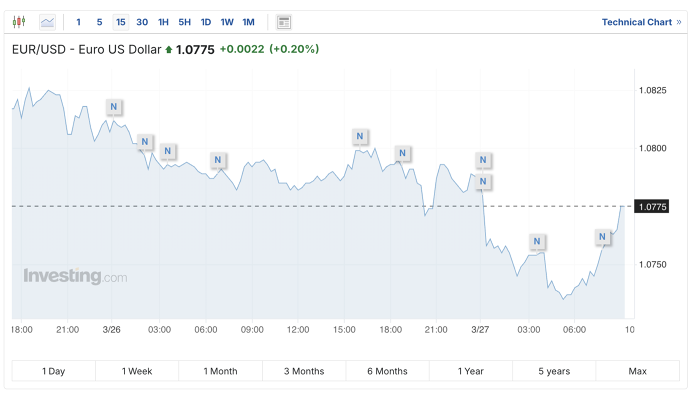Choose the 1W interval

(x=227, y=22)
